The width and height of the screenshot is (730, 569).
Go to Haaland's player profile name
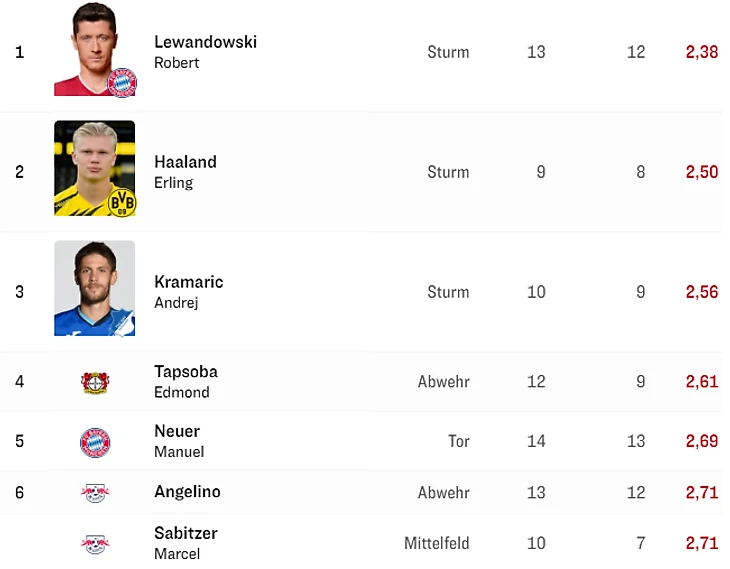pos(185,162)
